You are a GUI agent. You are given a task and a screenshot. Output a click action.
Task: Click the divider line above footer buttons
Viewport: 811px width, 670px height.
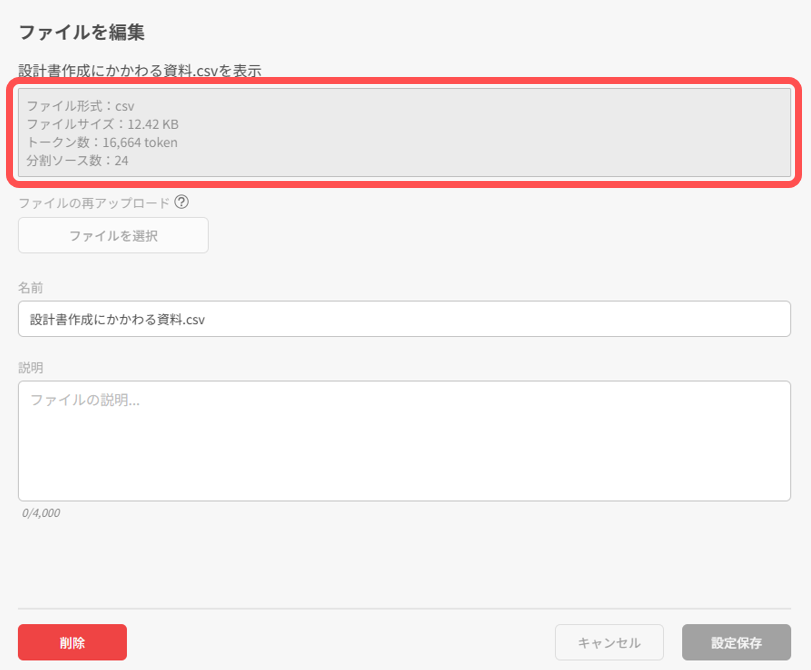pos(404,608)
